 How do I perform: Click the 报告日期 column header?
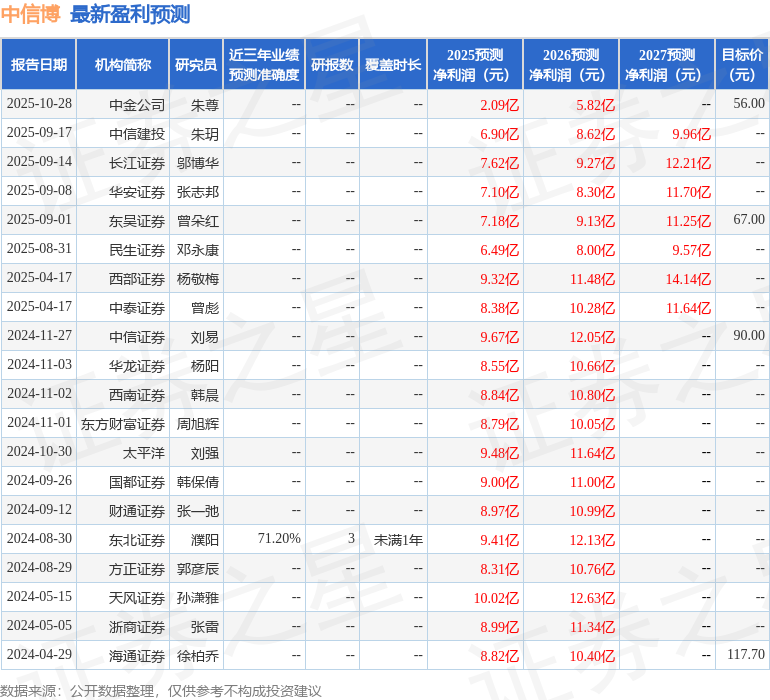[x=39, y=64]
